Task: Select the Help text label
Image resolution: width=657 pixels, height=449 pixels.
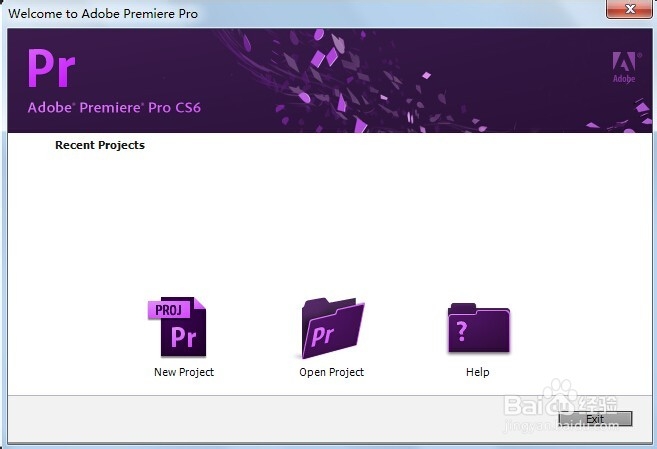Action: (x=478, y=372)
